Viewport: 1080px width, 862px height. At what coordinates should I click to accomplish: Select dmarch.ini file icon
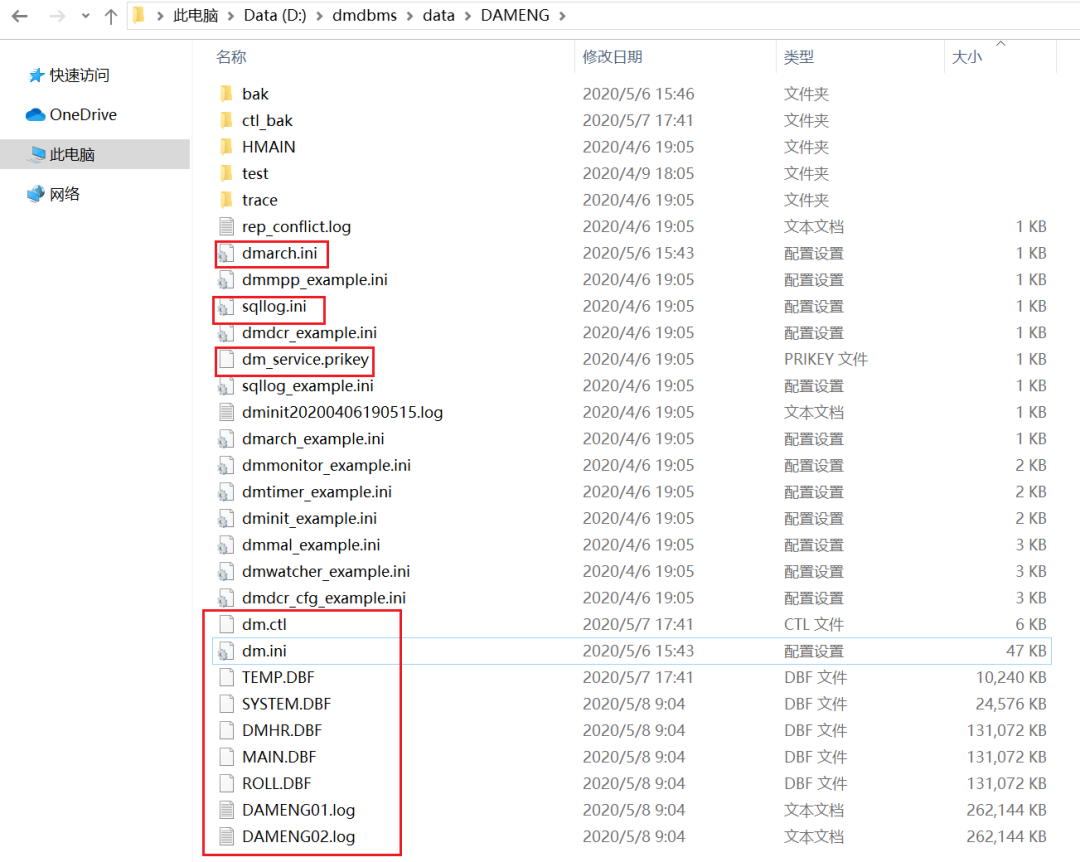point(226,254)
